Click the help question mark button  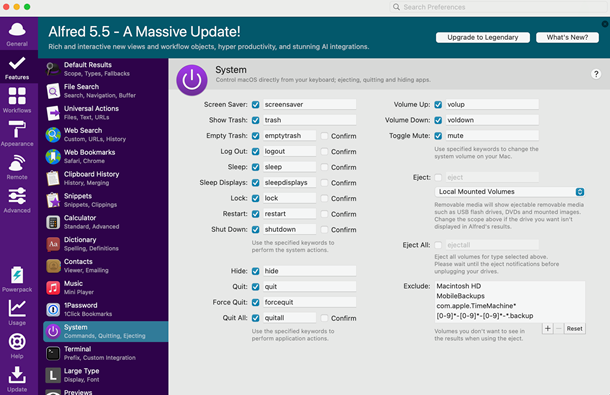596,74
